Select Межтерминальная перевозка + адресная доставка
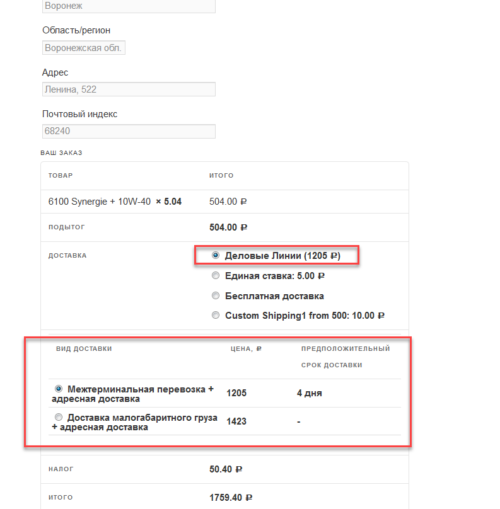 coord(59,389)
